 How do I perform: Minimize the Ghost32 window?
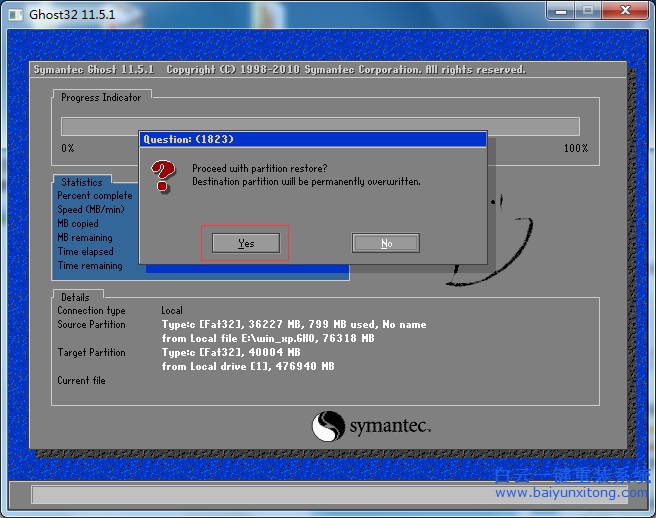tap(561, 11)
